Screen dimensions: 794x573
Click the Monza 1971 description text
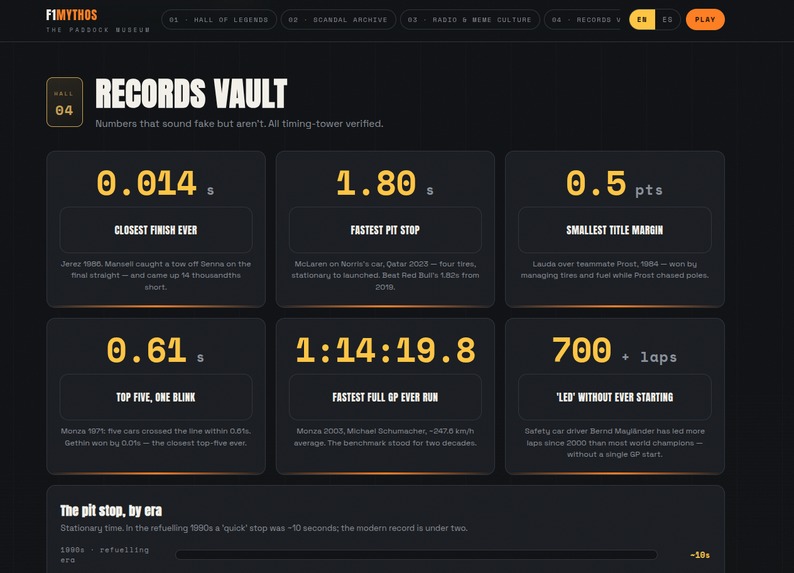[156, 437]
